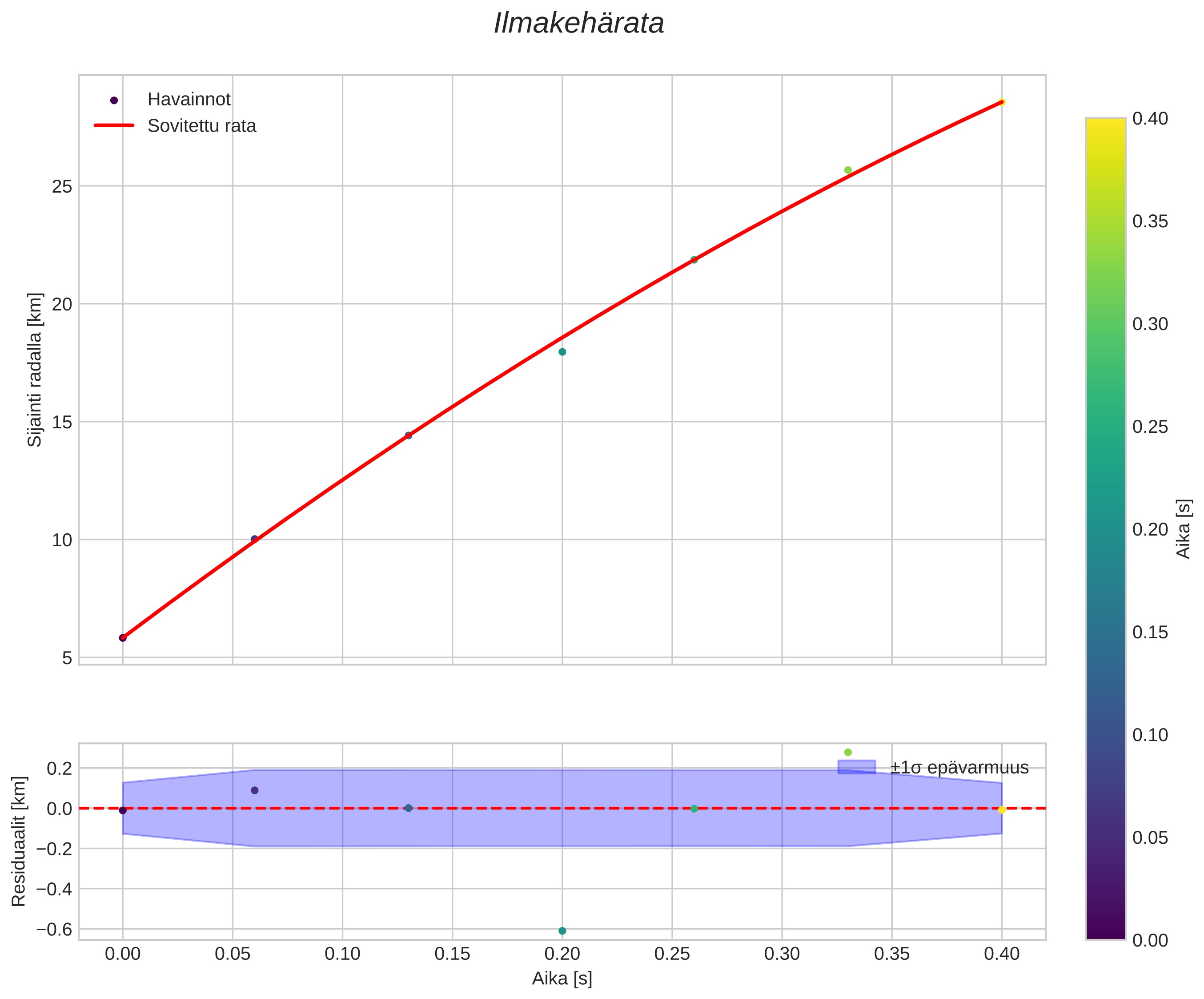Click the colorbar Aika [s] label
Screen dimensions: 1204x999
[1184, 529]
